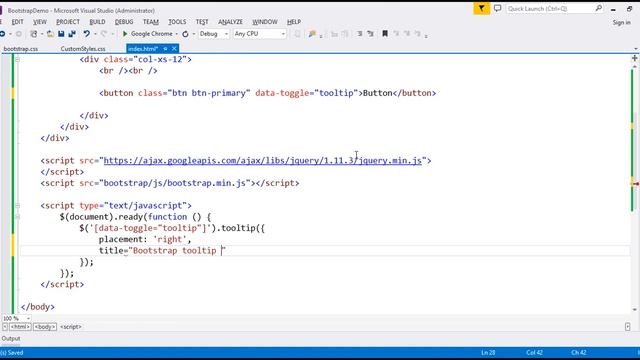The width and height of the screenshot is (640, 360).
Task: Open the WINDOW menu
Action: [264, 22]
